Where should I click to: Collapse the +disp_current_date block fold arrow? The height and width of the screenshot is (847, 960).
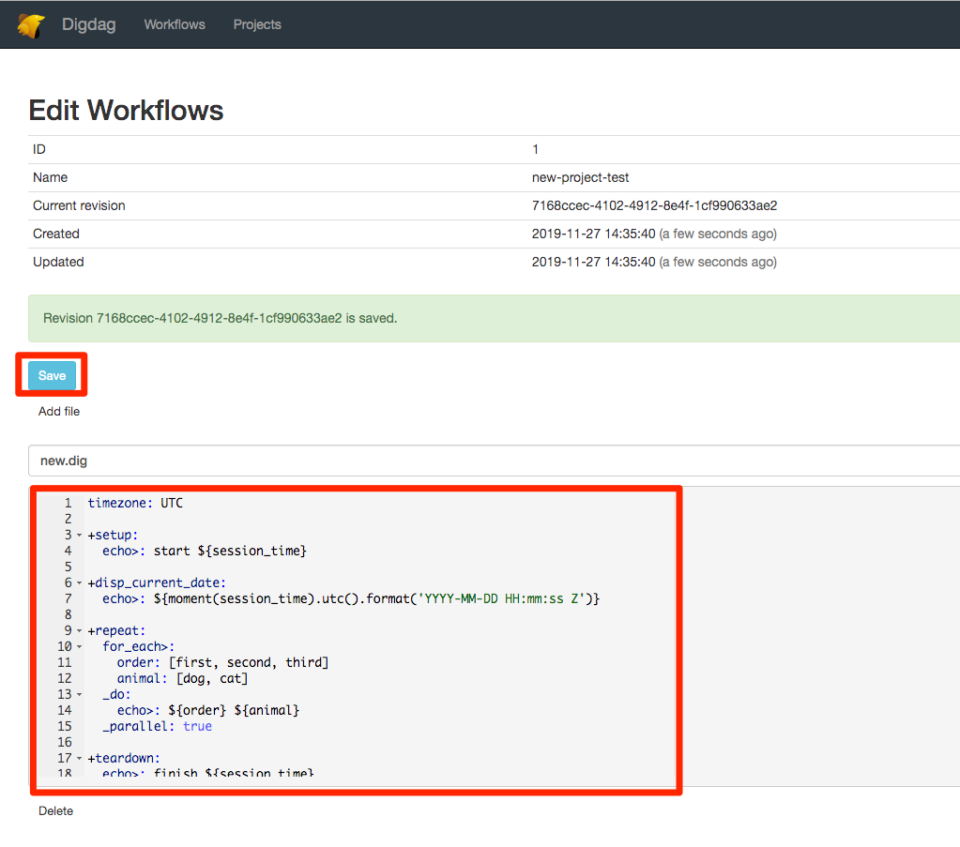click(x=79, y=583)
